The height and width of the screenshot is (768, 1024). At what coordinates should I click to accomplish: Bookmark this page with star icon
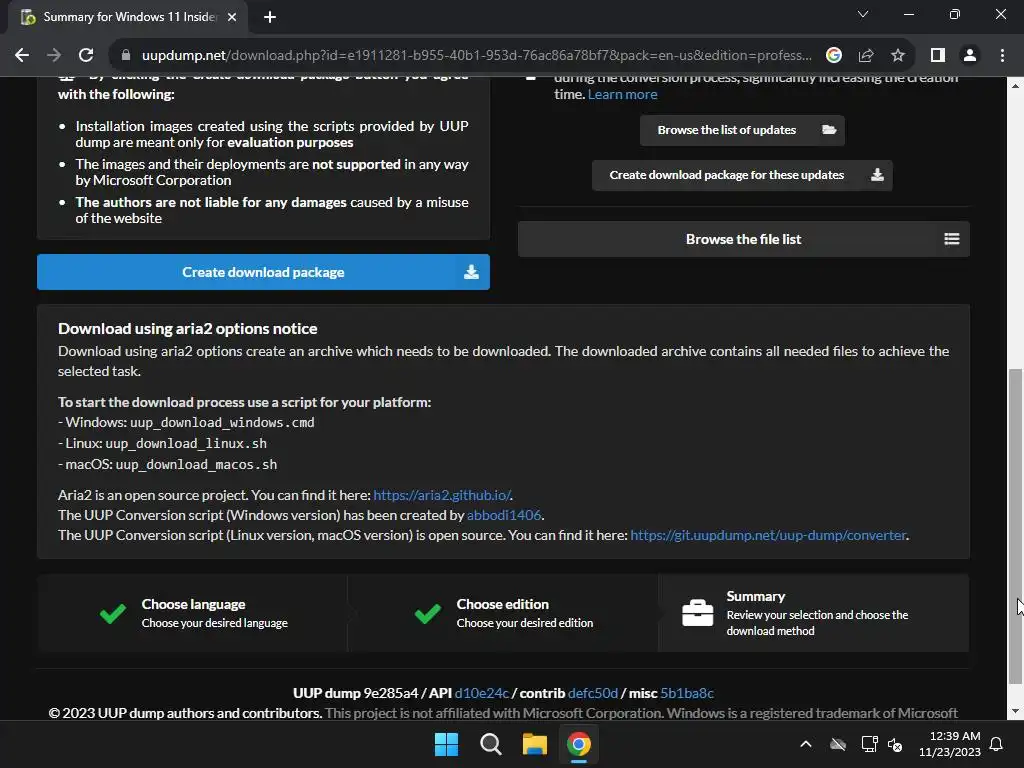(898, 56)
